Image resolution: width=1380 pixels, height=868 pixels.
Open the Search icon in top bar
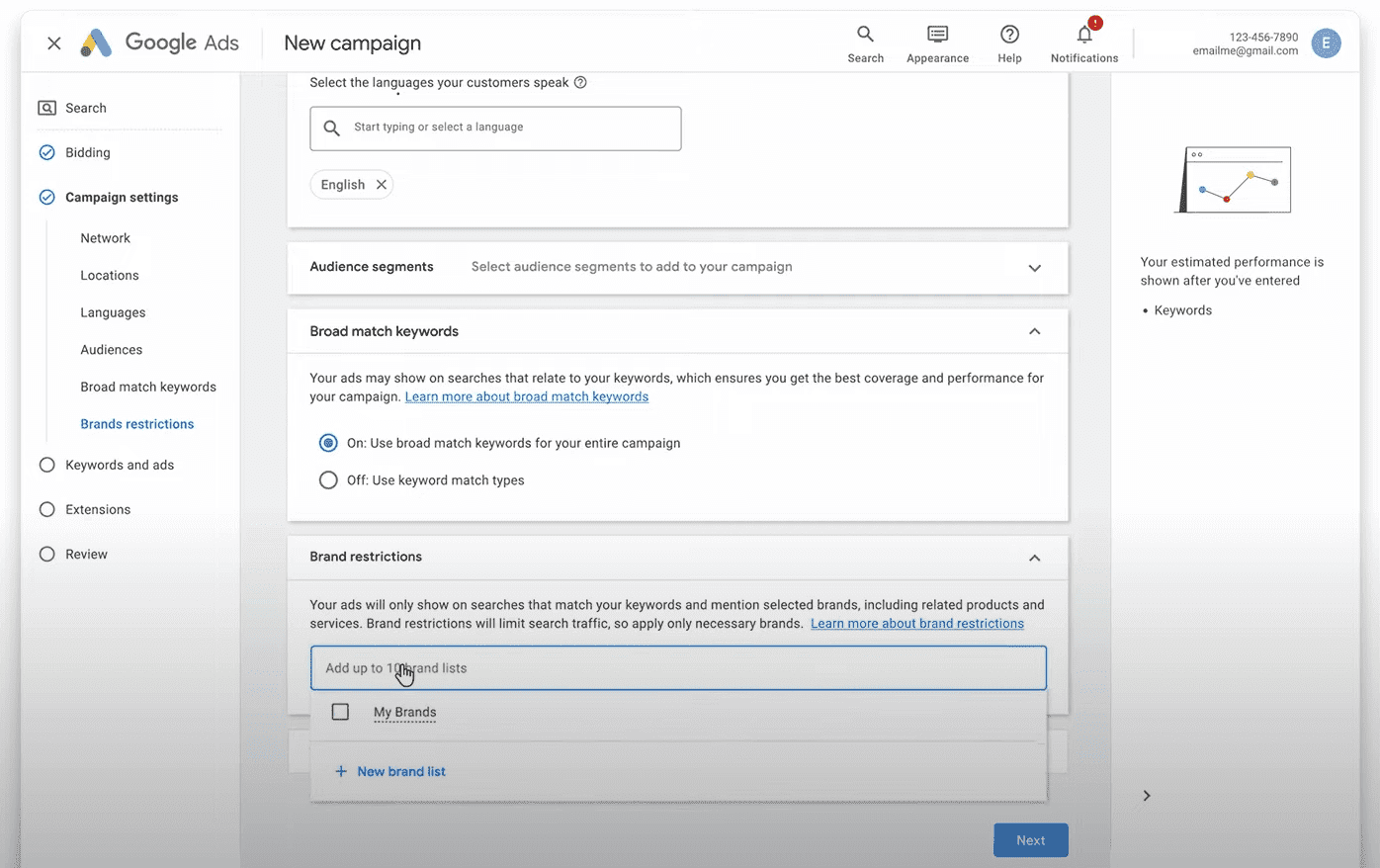(x=865, y=35)
